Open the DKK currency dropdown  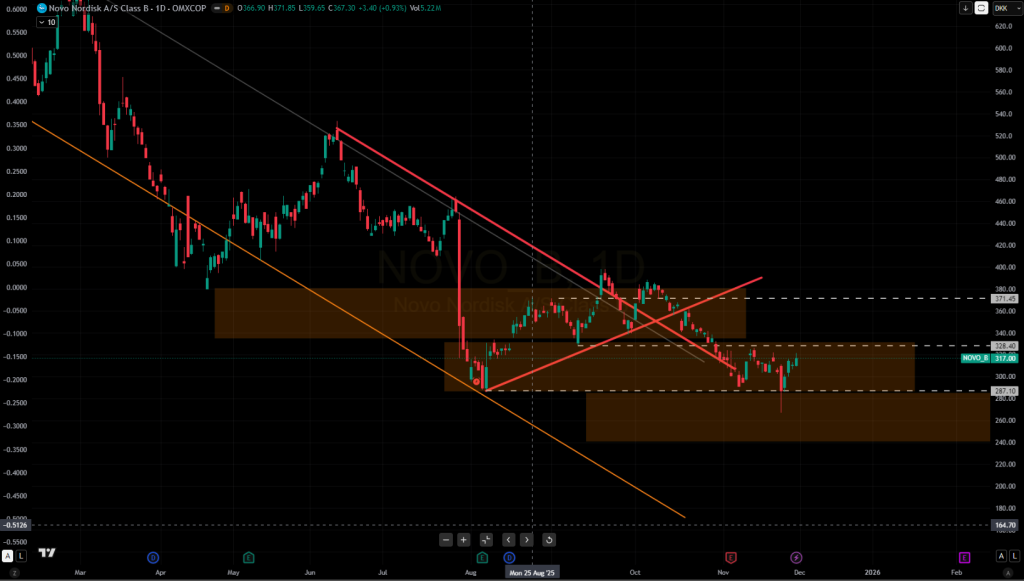tap(1003, 8)
